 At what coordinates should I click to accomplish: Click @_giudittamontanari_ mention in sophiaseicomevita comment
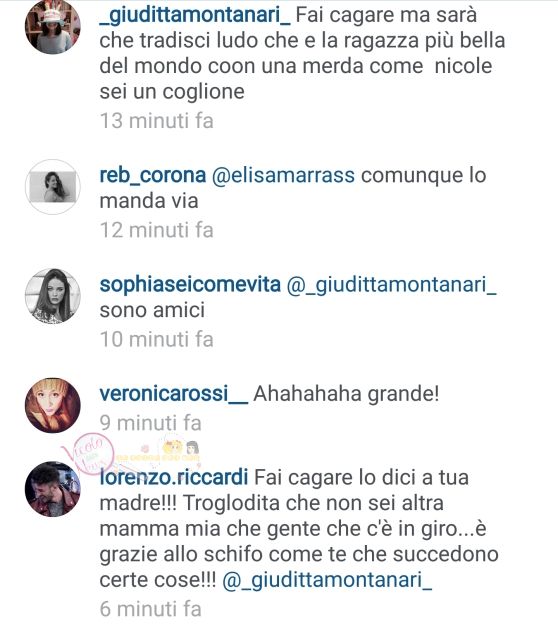click(391, 285)
